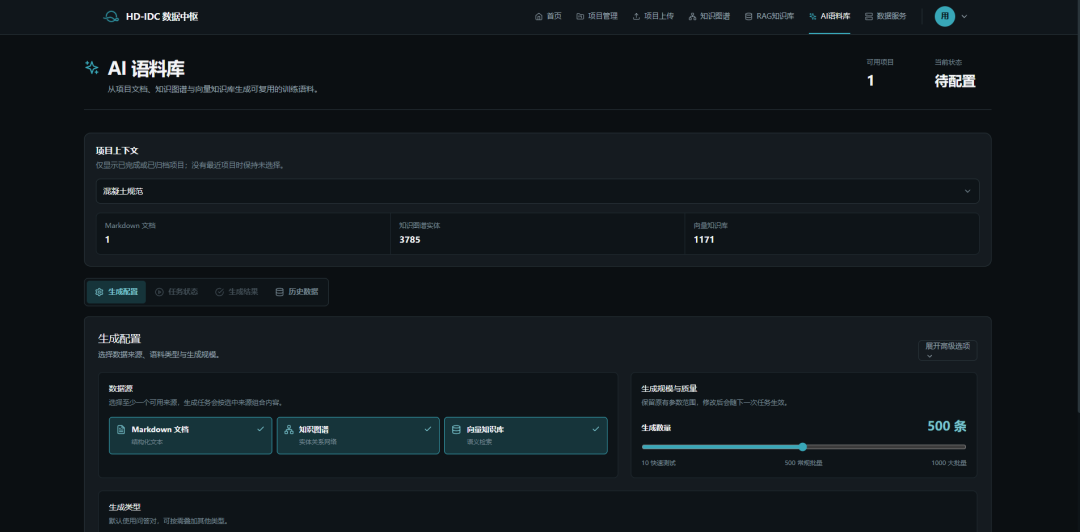Click the server icon beside 数据服务

coord(869,17)
